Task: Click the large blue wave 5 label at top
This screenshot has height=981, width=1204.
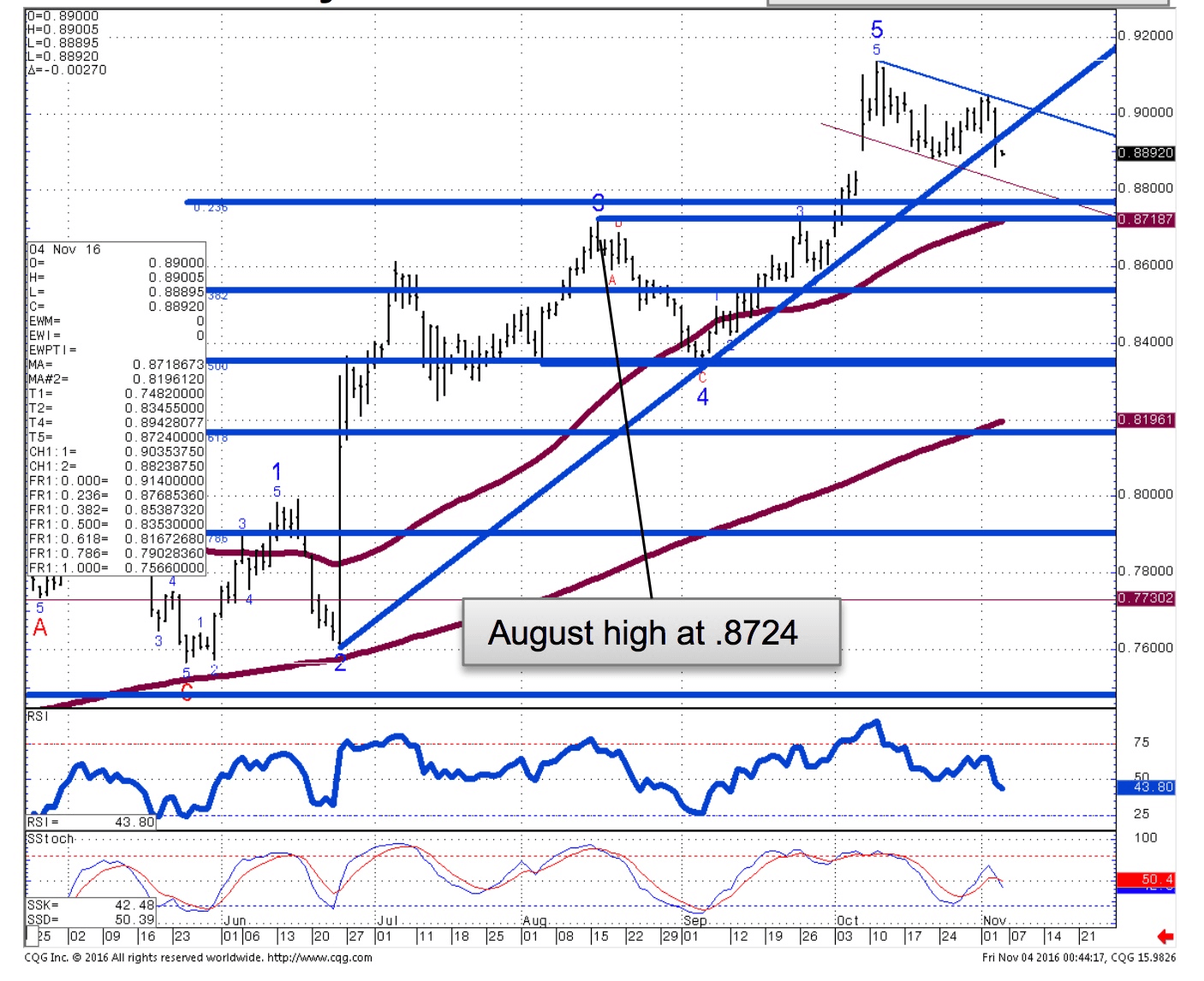Action: pyautogui.click(x=877, y=30)
